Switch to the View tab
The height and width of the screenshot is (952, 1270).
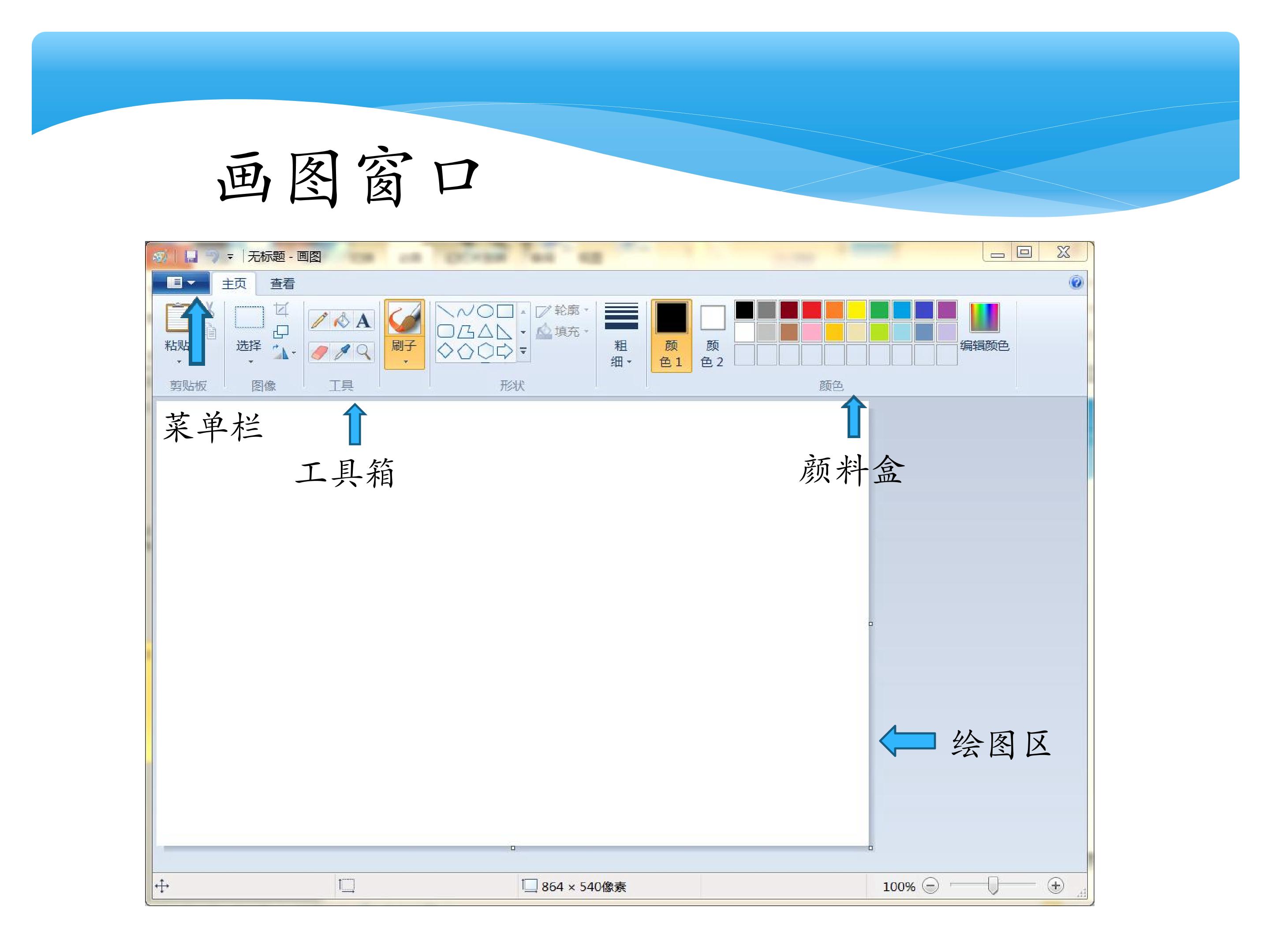tap(282, 283)
